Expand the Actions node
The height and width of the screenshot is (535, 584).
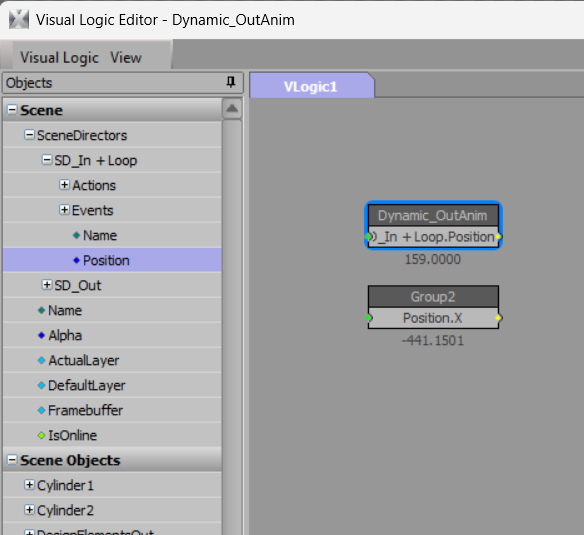(64, 185)
